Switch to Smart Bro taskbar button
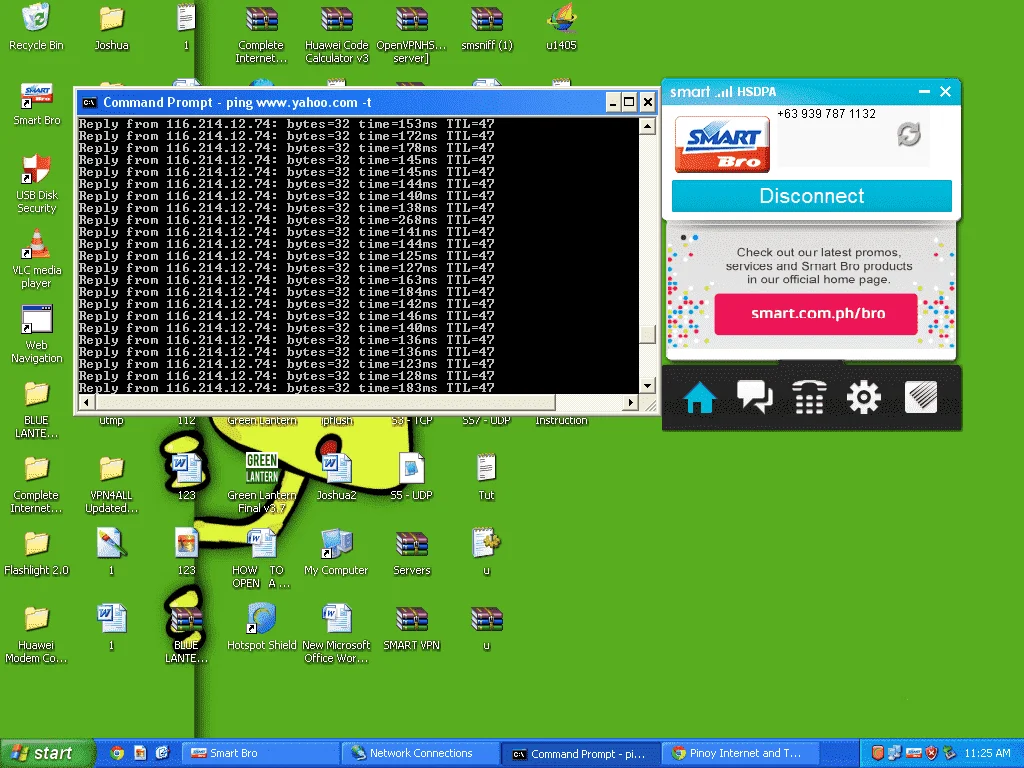The image size is (1024, 768). (x=260, y=753)
